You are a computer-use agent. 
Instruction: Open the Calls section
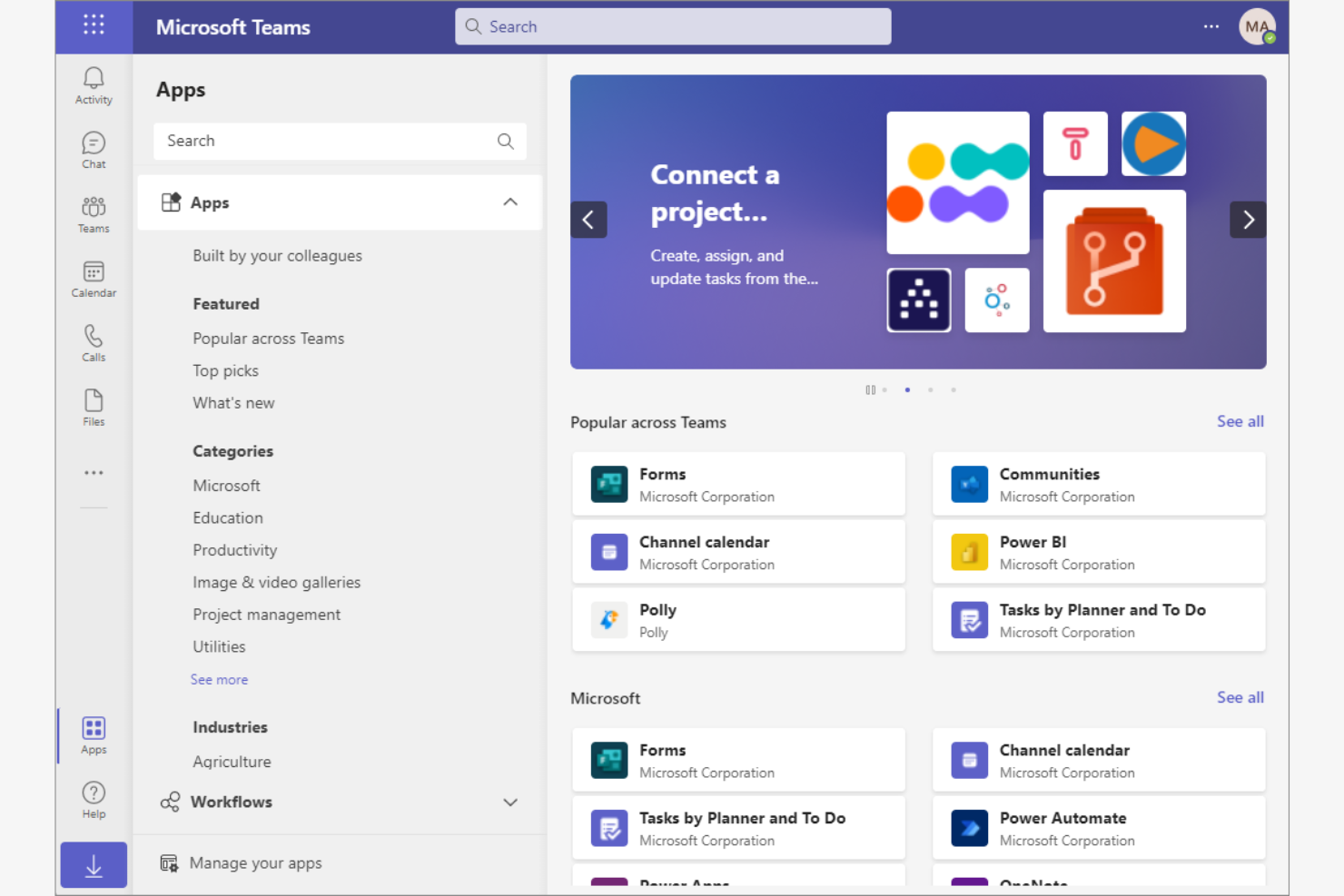[94, 344]
